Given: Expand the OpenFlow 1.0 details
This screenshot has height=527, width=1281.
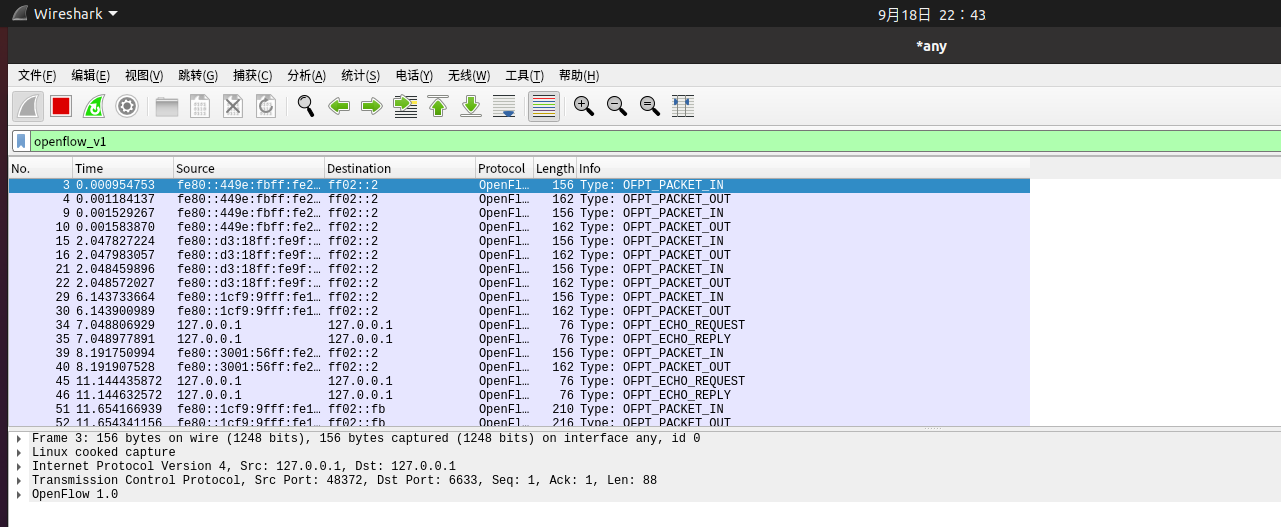Looking at the screenshot, I should pos(20,494).
